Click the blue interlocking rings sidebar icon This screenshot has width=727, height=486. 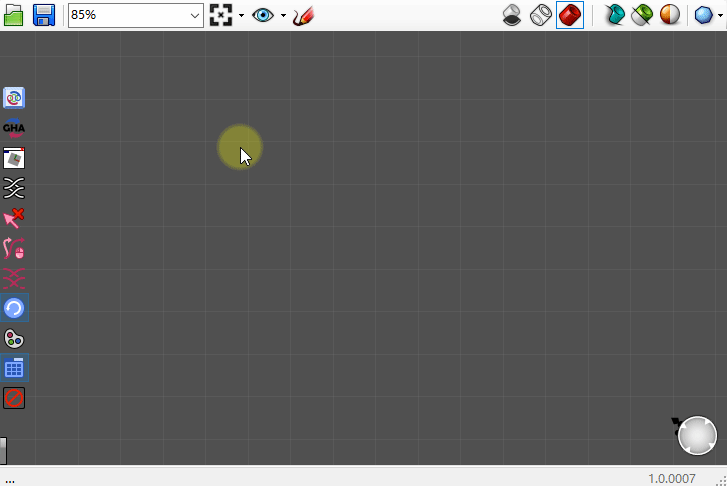(x=14, y=98)
